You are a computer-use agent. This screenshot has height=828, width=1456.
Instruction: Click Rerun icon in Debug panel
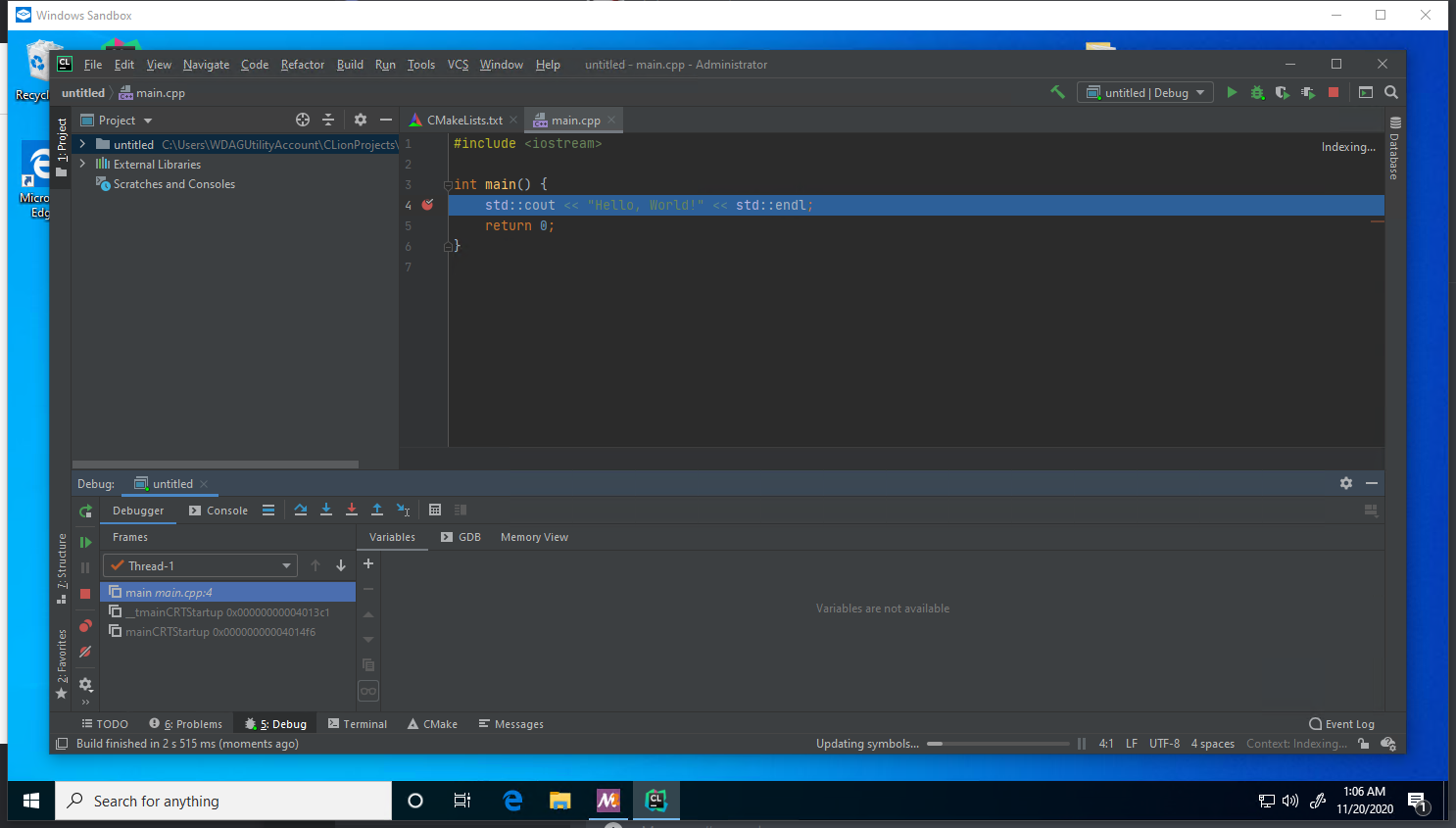86,511
